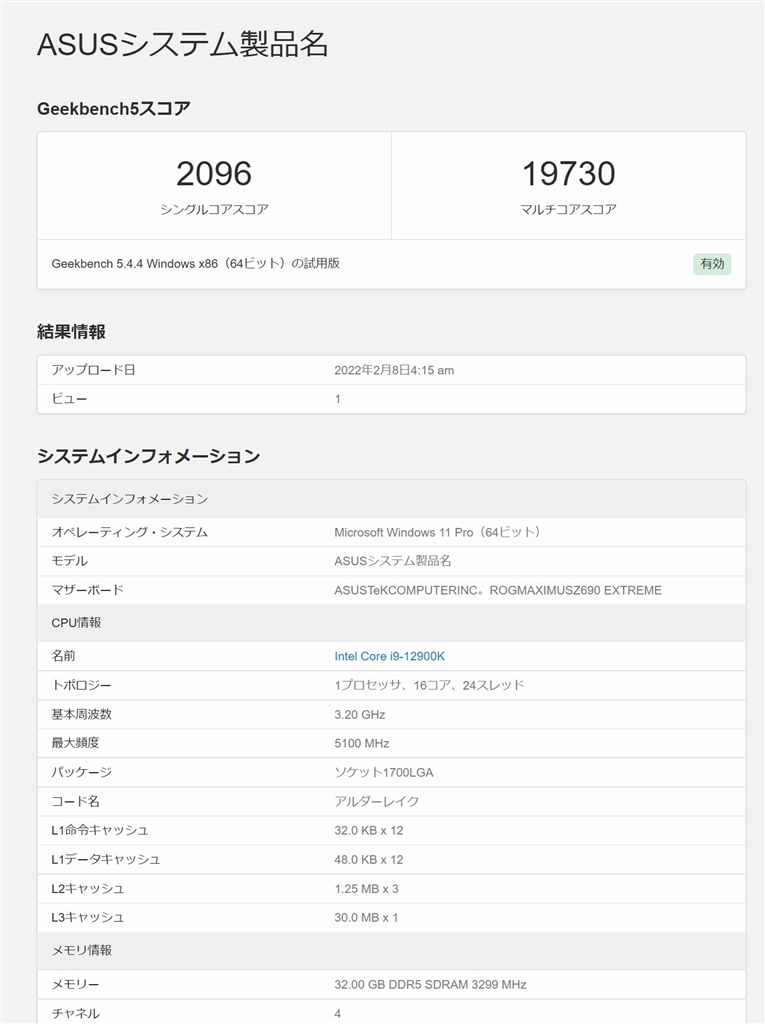Click the ASUSシステム製品名 page title
This screenshot has width=765, height=1024.
tap(182, 44)
